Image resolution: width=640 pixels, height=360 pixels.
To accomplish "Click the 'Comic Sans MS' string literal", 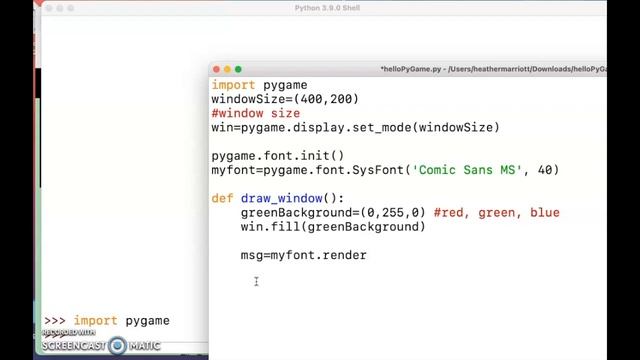I will pos(467,170).
